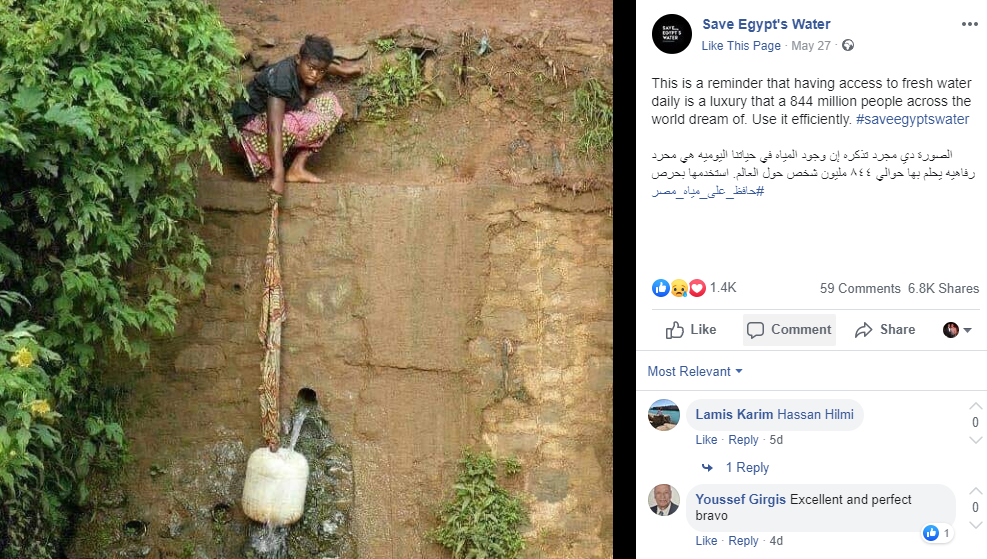Open the #saveegyptswater hashtag link
Image resolution: width=987 pixels, height=559 pixels.
(913, 119)
